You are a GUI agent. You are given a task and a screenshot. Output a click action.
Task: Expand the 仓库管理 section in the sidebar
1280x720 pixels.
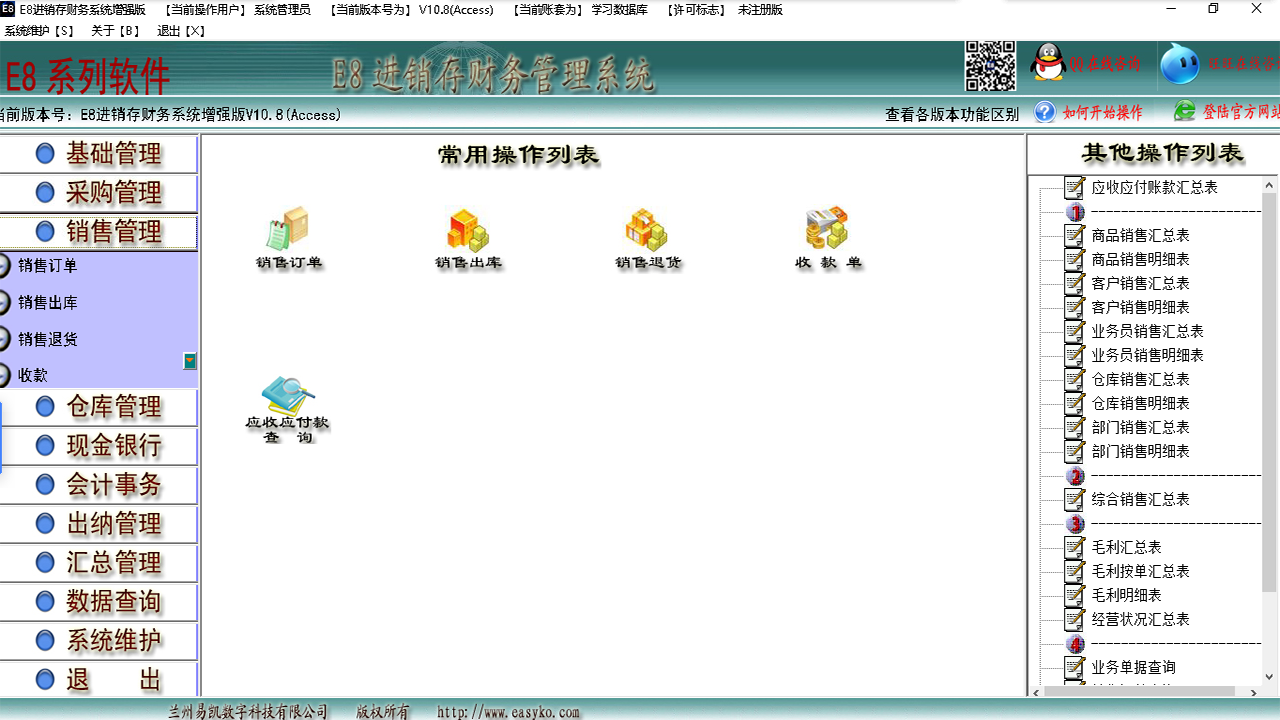pos(100,407)
